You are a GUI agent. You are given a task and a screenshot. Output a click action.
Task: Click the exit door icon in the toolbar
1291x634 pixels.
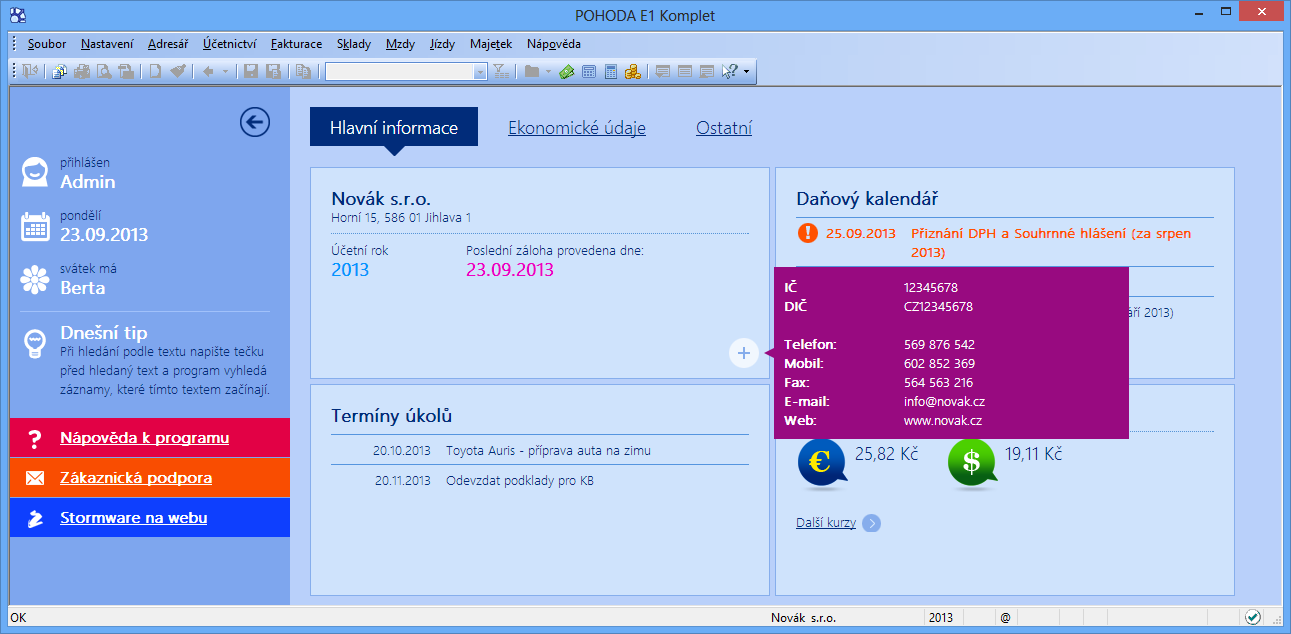tap(31, 71)
